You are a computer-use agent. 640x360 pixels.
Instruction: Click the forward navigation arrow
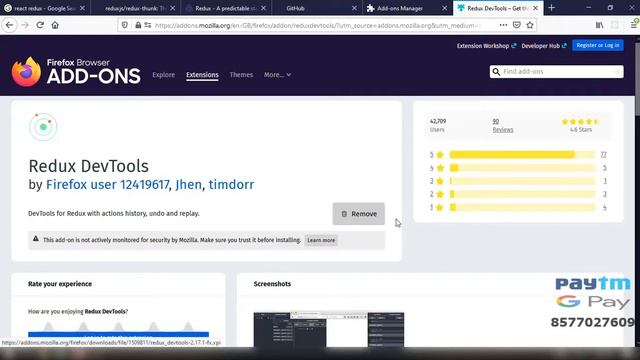coord(25,25)
